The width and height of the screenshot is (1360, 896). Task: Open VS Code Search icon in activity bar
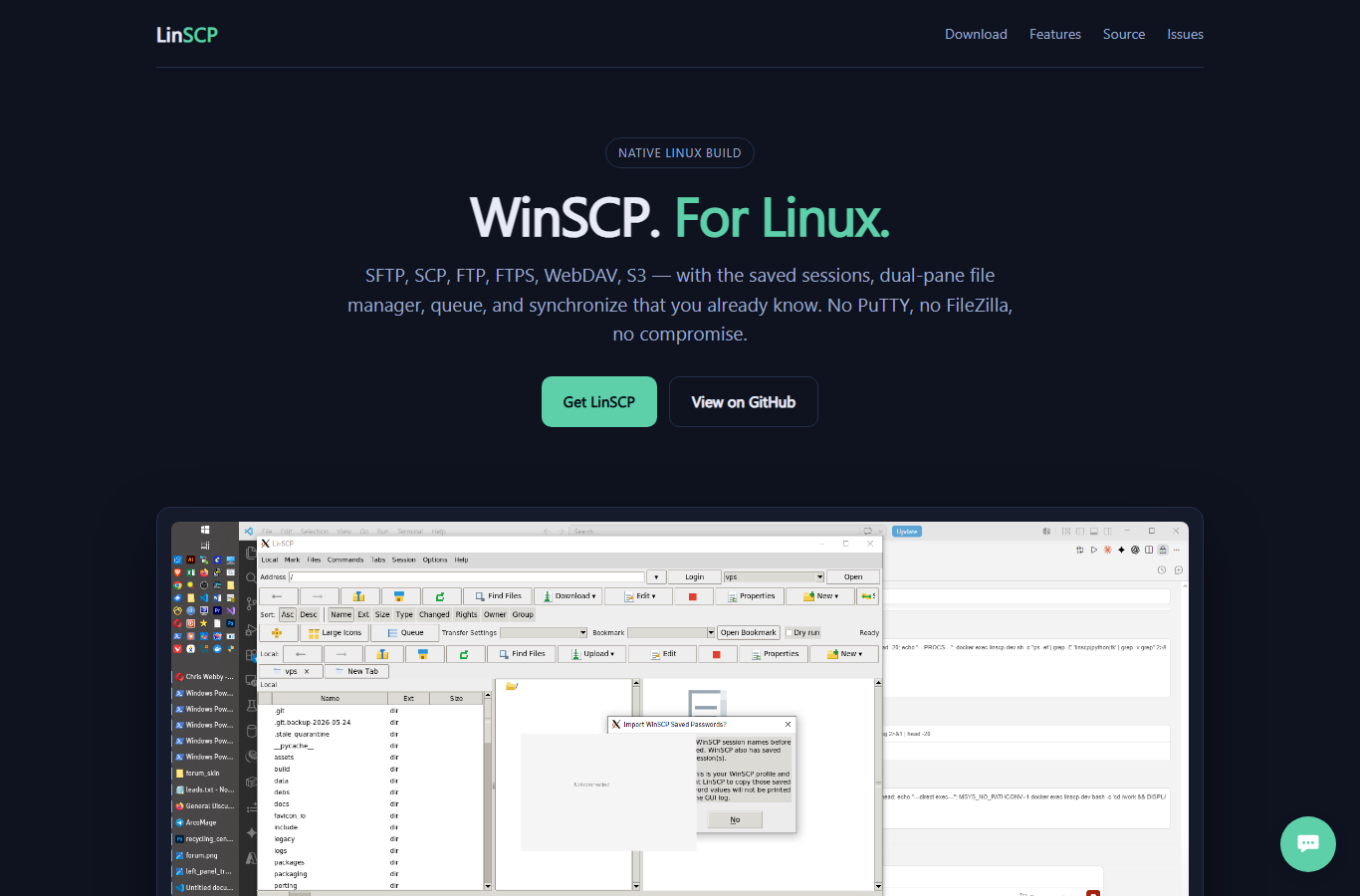pyautogui.click(x=250, y=578)
